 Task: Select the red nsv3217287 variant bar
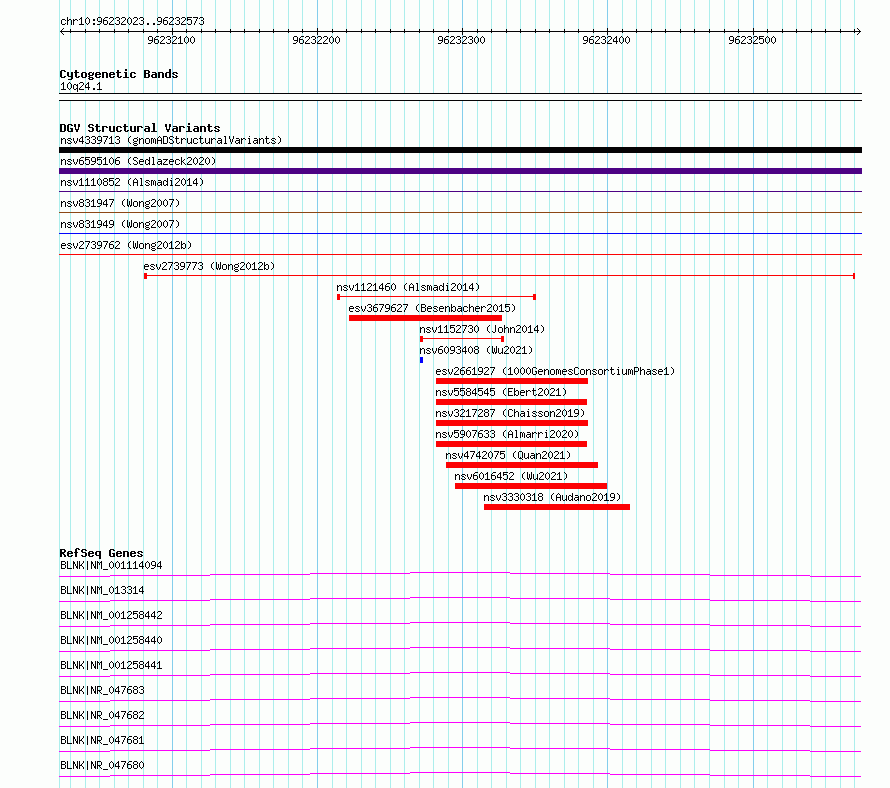pos(511,423)
